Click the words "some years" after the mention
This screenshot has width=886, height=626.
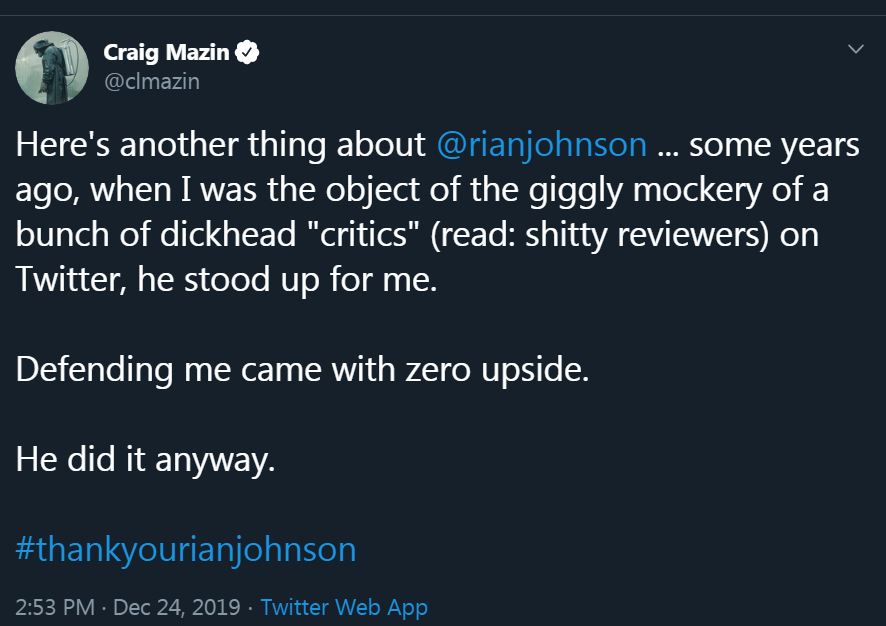[x=774, y=145]
